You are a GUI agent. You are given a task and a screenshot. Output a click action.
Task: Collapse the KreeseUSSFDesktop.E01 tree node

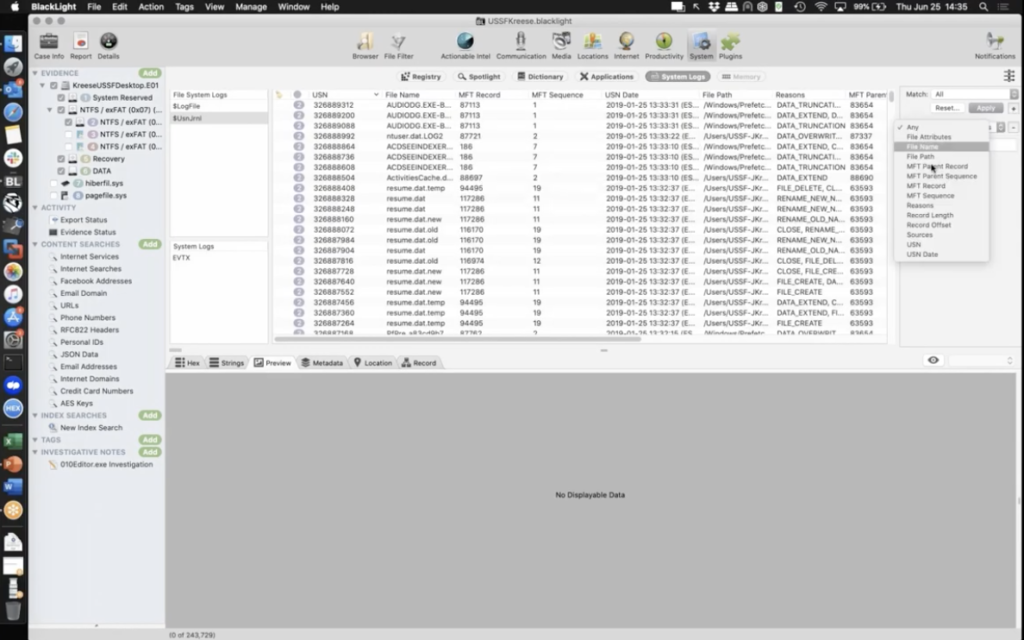[x=43, y=86]
